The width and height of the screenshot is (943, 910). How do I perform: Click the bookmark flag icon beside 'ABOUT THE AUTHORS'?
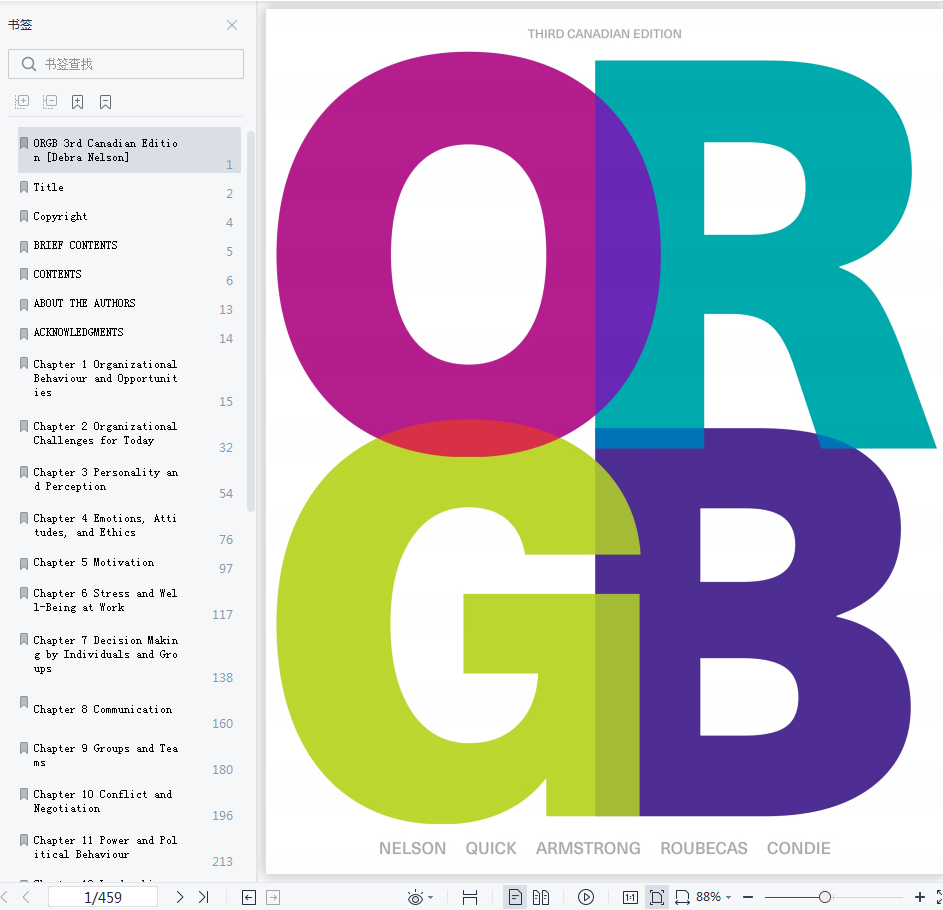[x=24, y=304]
